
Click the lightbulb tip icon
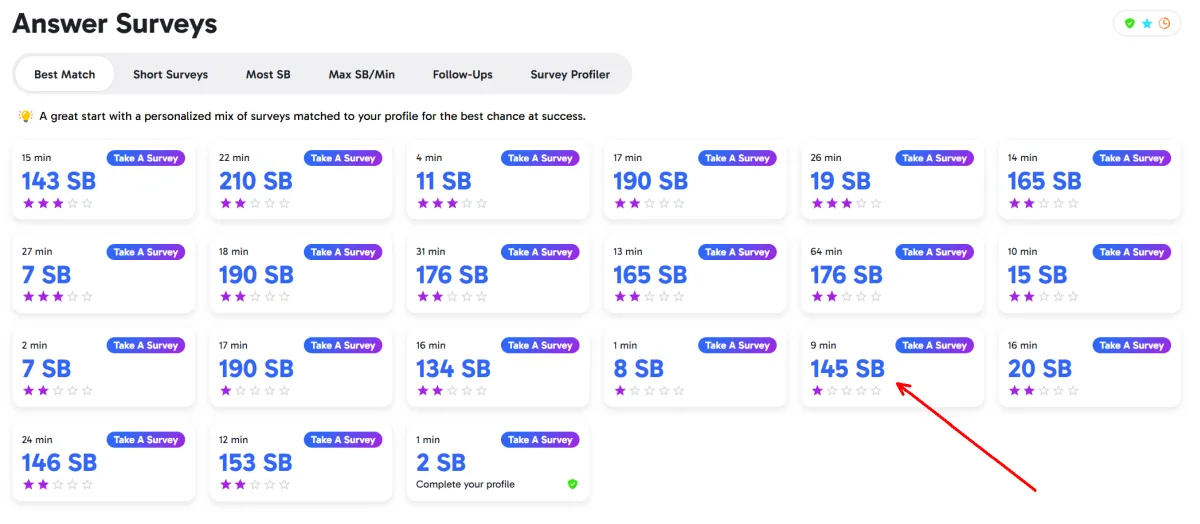point(26,116)
